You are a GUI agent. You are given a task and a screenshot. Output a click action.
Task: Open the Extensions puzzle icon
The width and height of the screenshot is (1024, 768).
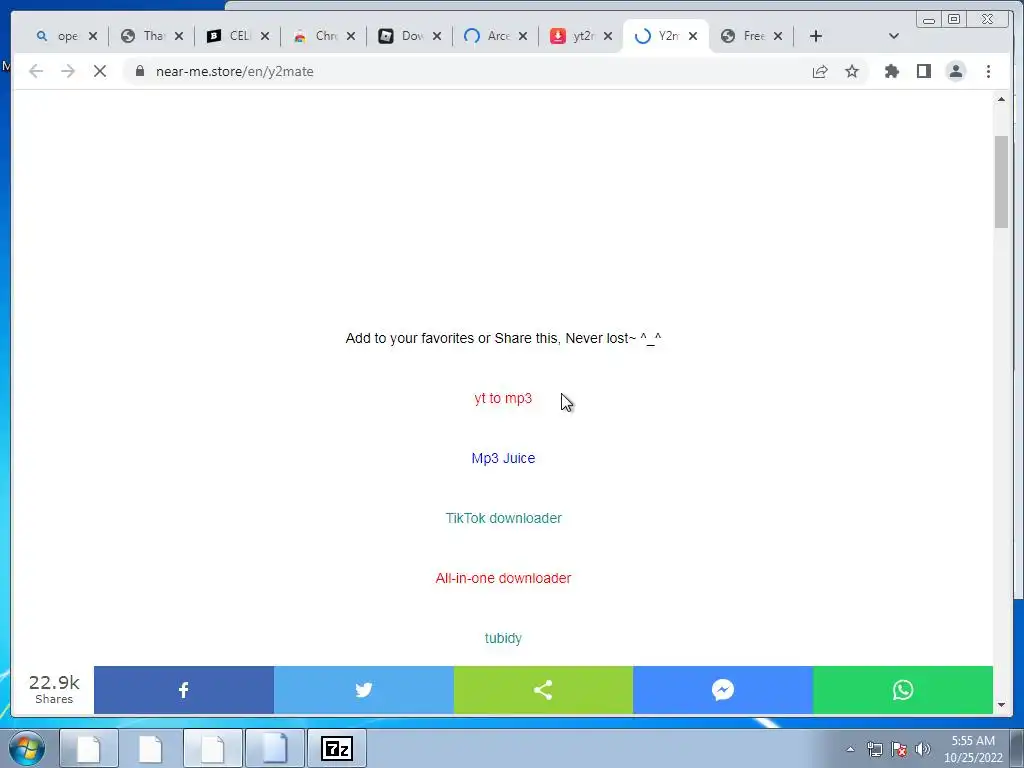pyautogui.click(x=891, y=71)
